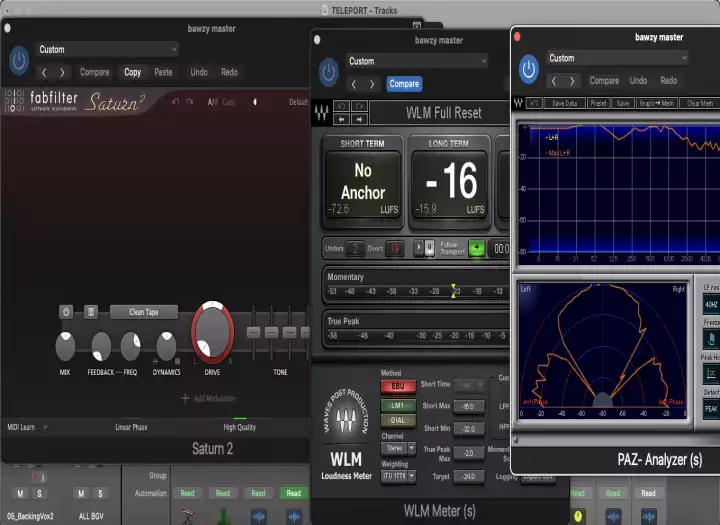
Task: Click WLM previous preset left arrow
Action: click(x=341, y=119)
